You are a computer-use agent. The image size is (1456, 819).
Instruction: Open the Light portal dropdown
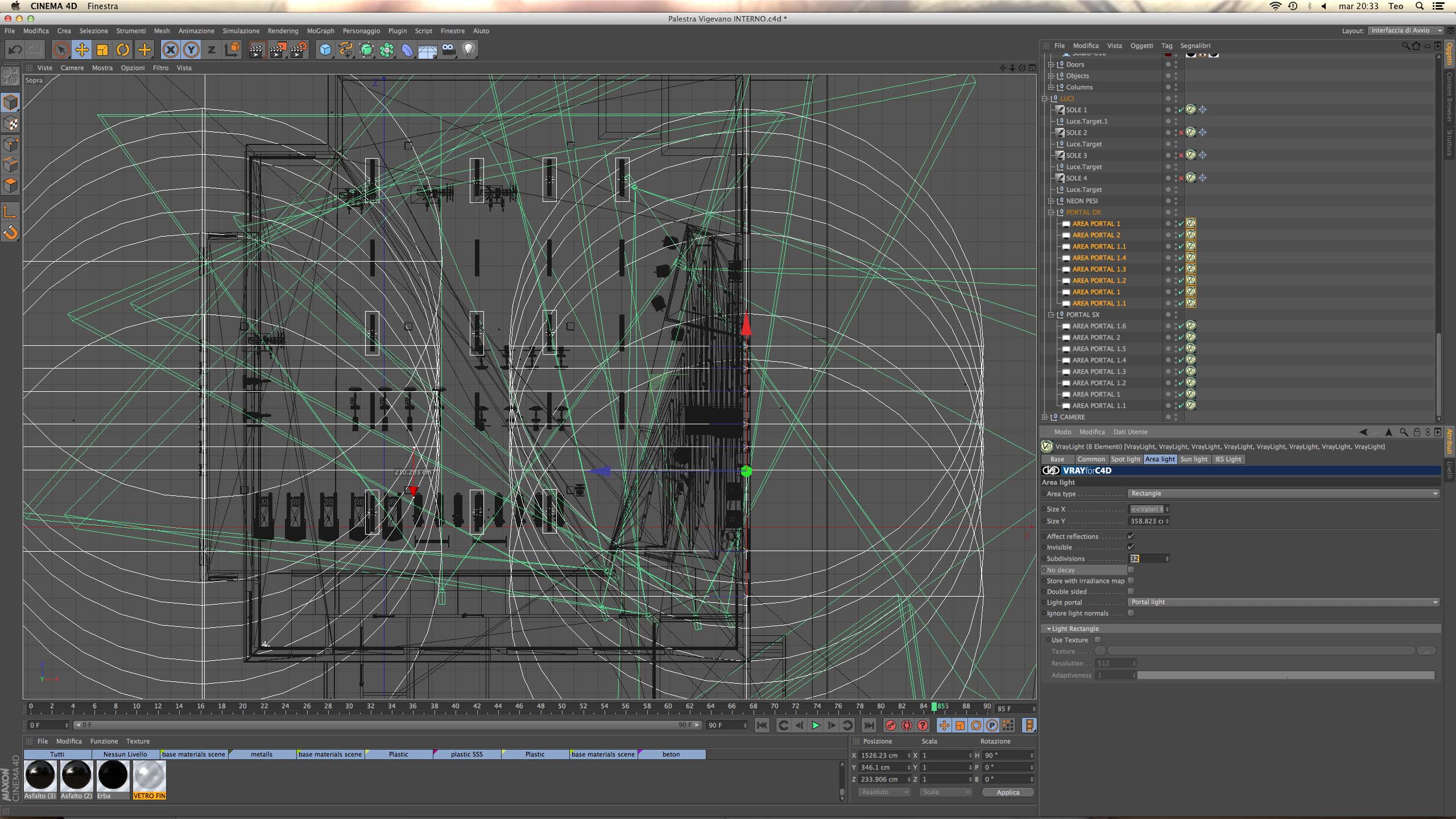click(x=1283, y=602)
